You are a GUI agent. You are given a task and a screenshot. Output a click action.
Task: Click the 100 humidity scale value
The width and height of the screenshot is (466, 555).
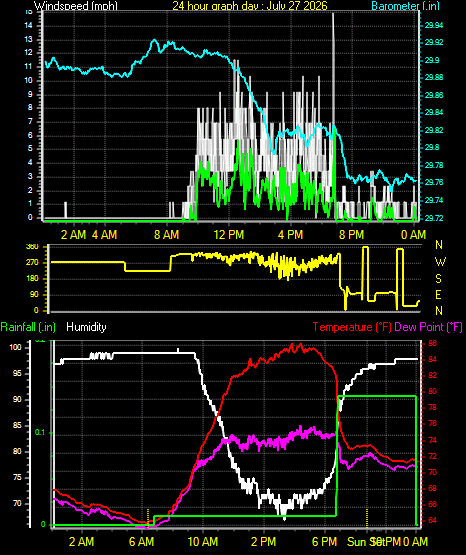coord(16,347)
